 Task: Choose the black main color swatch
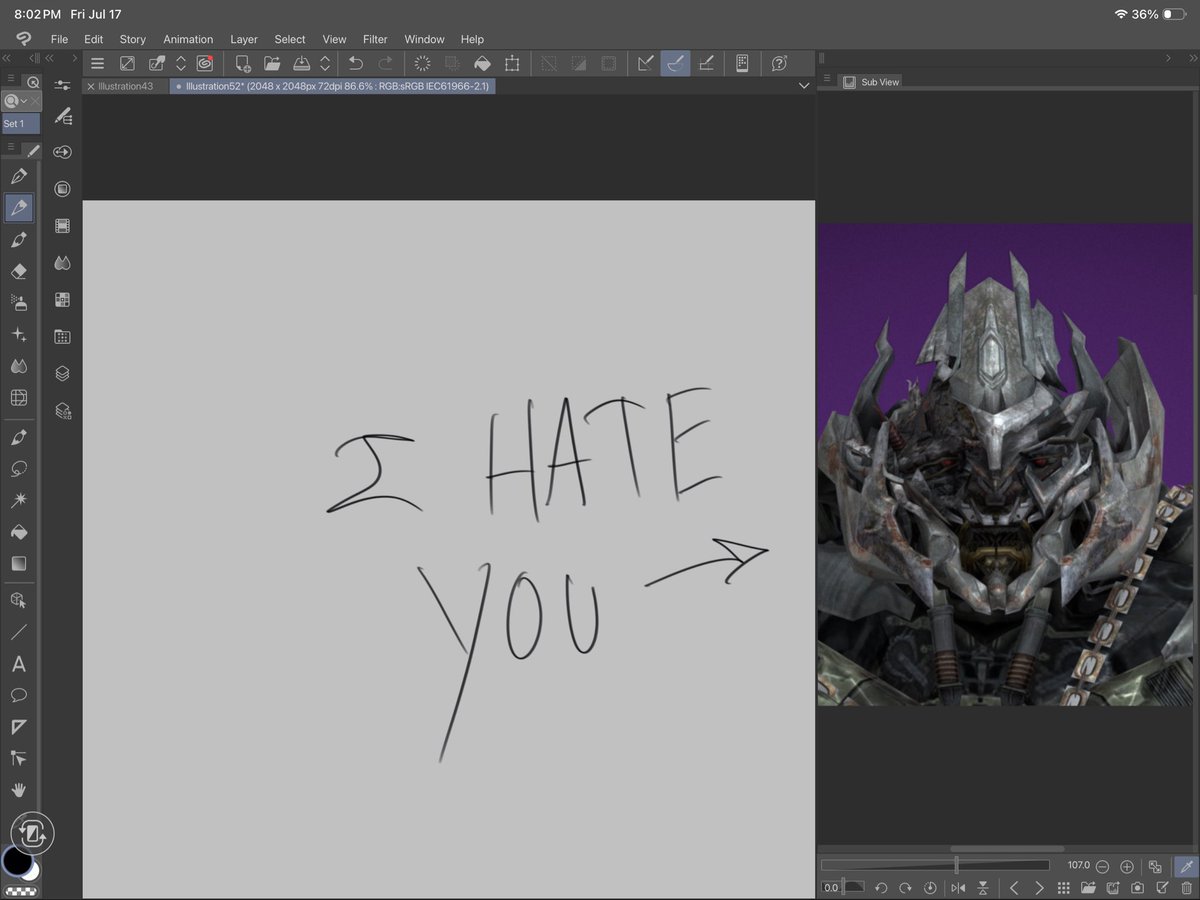point(16,860)
